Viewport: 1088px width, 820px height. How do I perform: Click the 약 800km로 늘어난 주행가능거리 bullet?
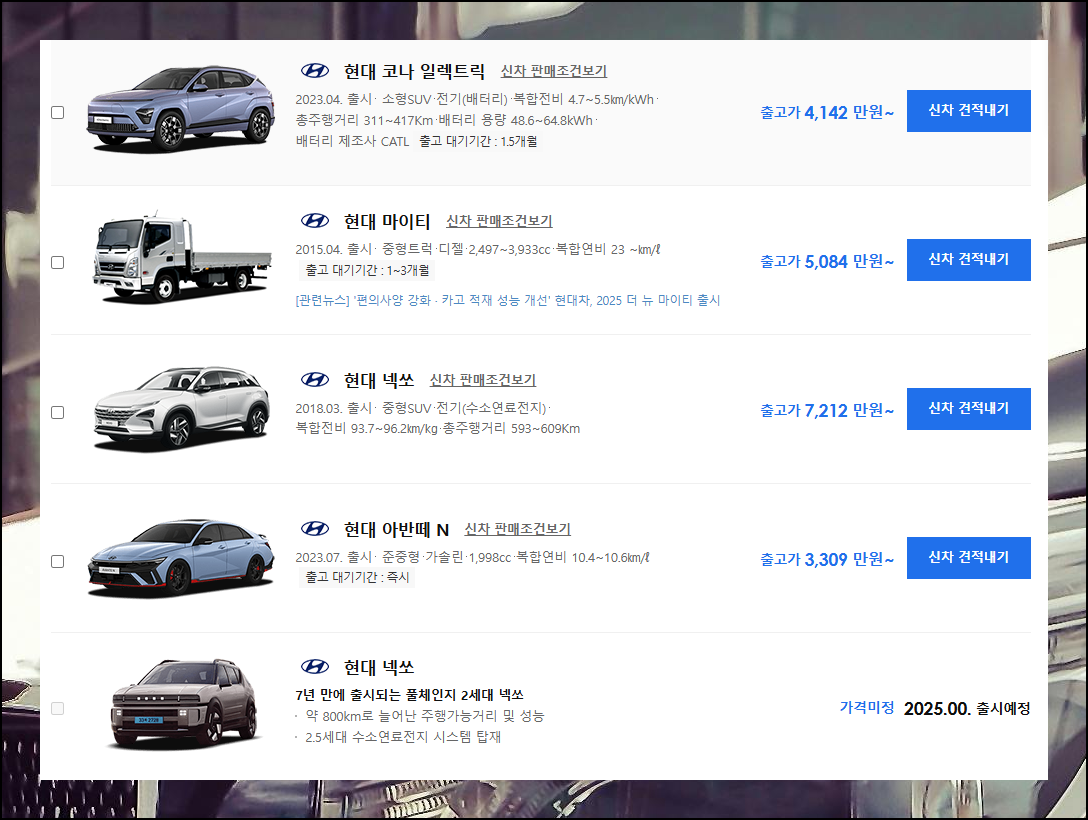point(425,715)
